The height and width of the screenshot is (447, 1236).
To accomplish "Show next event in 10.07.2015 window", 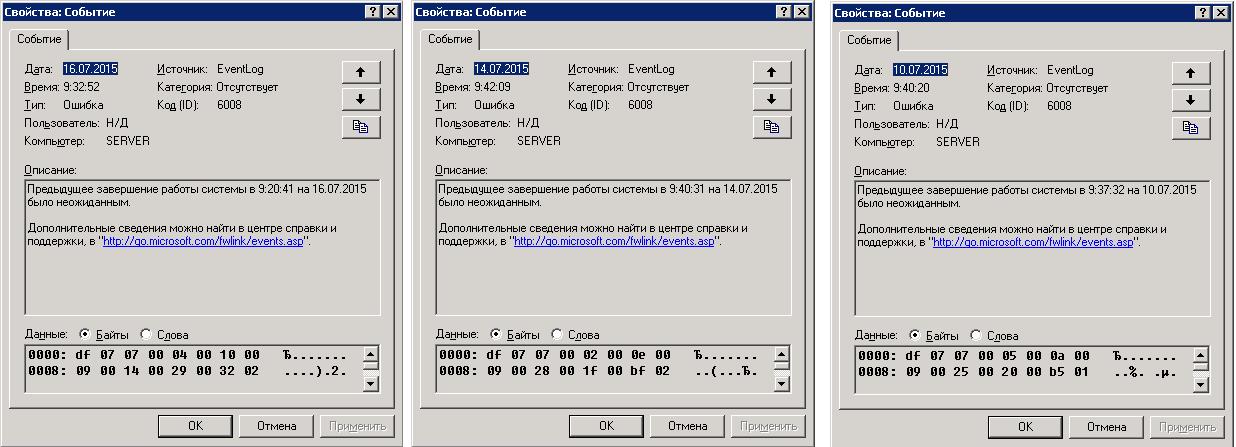I will coord(1190,99).
